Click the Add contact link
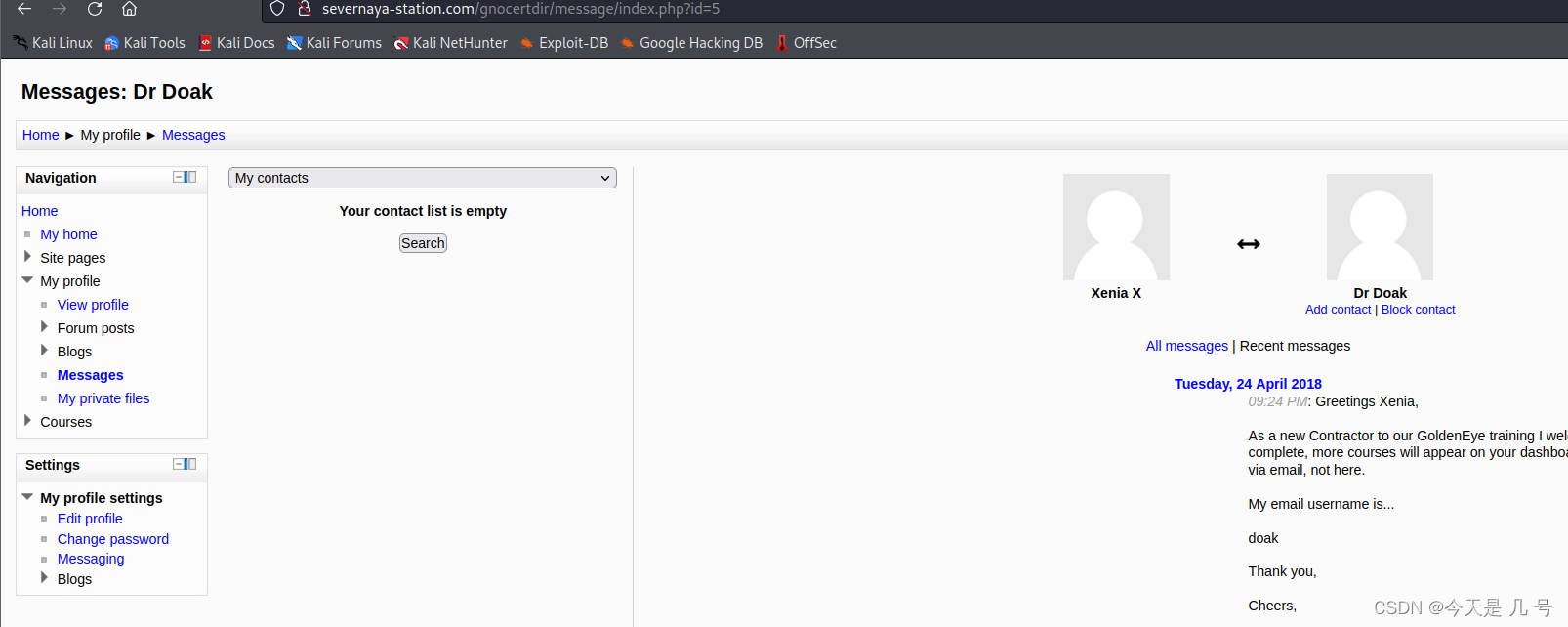 click(1338, 310)
